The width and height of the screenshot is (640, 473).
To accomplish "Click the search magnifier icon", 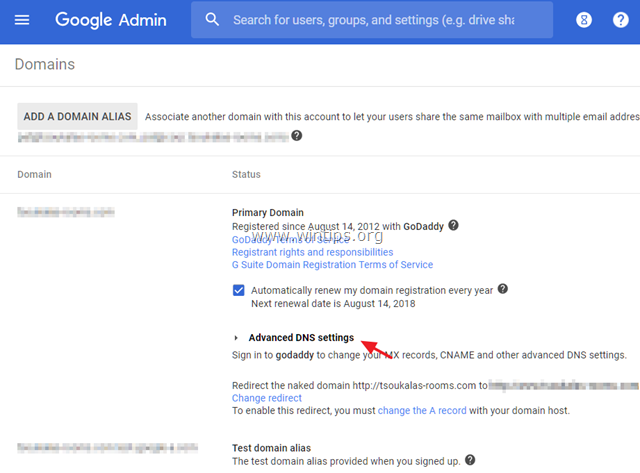I will pyautogui.click(x=212, y=19).
